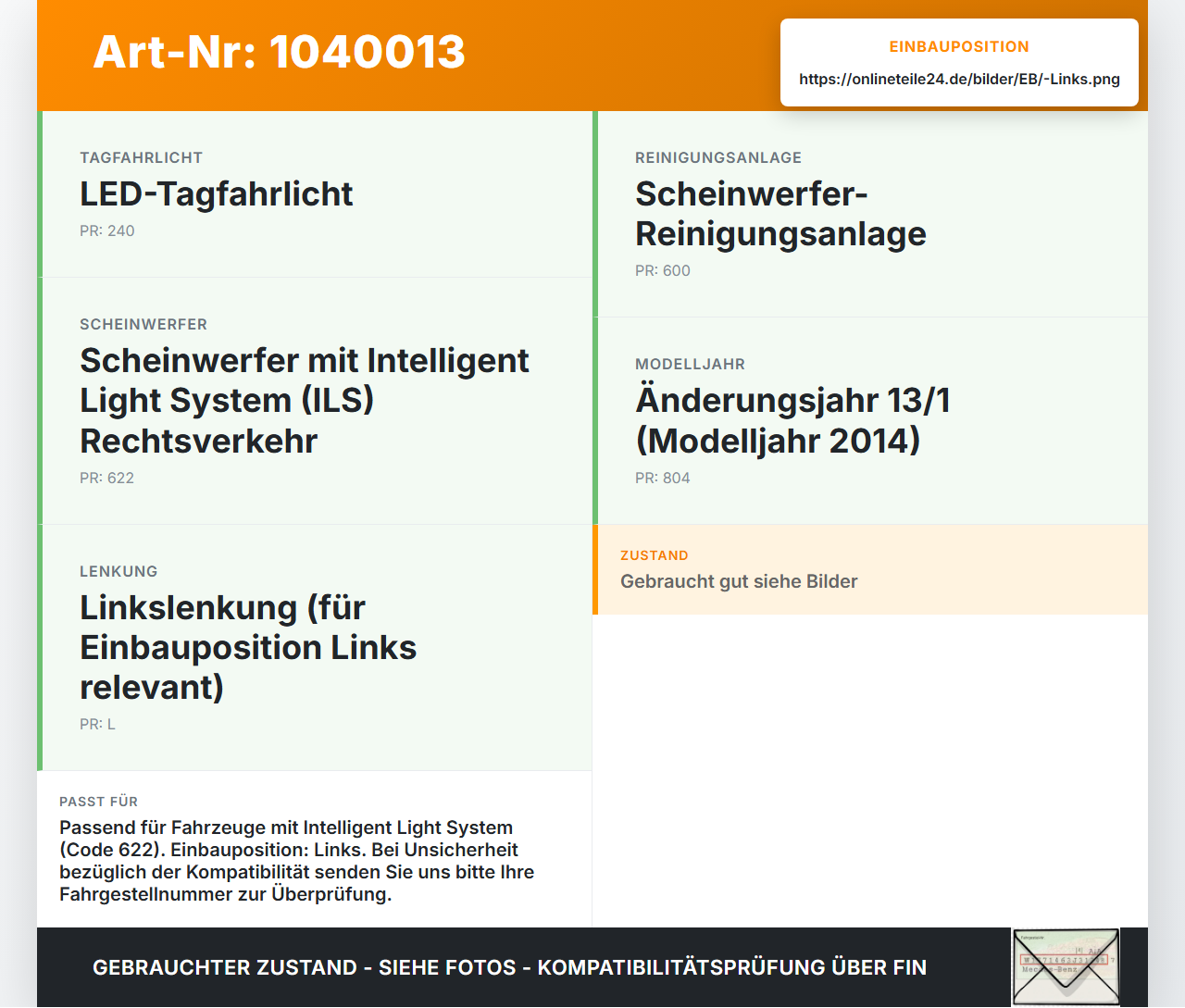Select the PR: 622 code
Screen dimensions: 1185x1008
pyautogui.click(x=107, y=478)
